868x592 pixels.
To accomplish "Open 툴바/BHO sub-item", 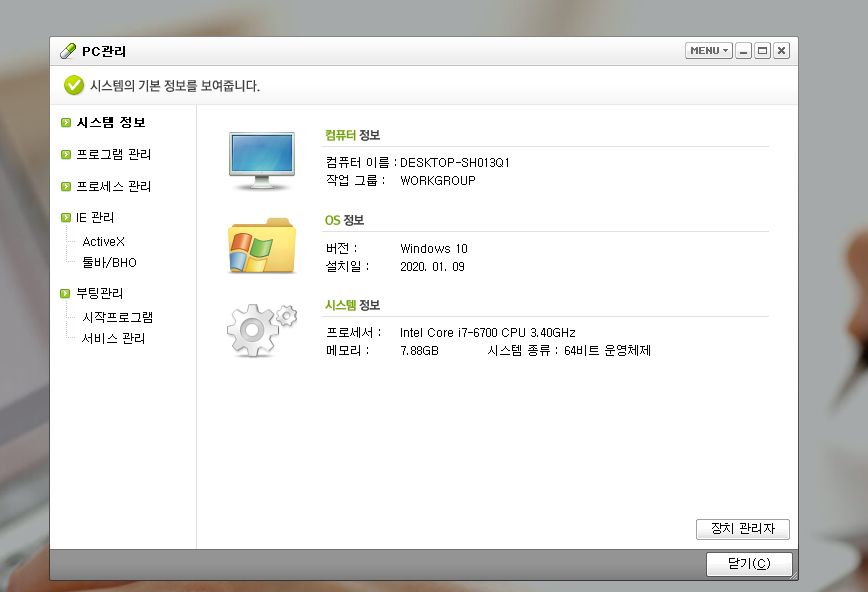I will [x=109, y=262].
